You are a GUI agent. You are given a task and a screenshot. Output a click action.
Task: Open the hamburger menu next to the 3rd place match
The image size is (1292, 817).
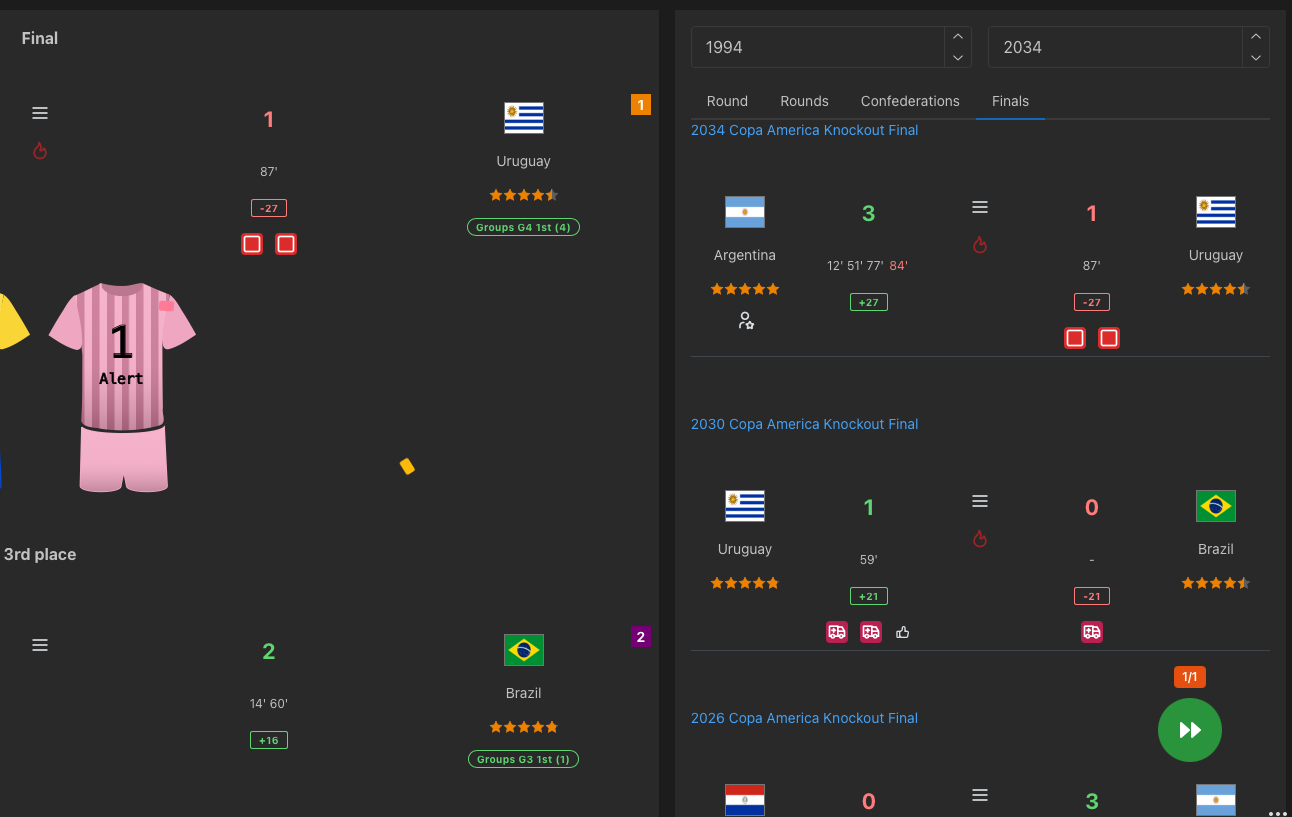pyautogui.click(x=40, y=645)
